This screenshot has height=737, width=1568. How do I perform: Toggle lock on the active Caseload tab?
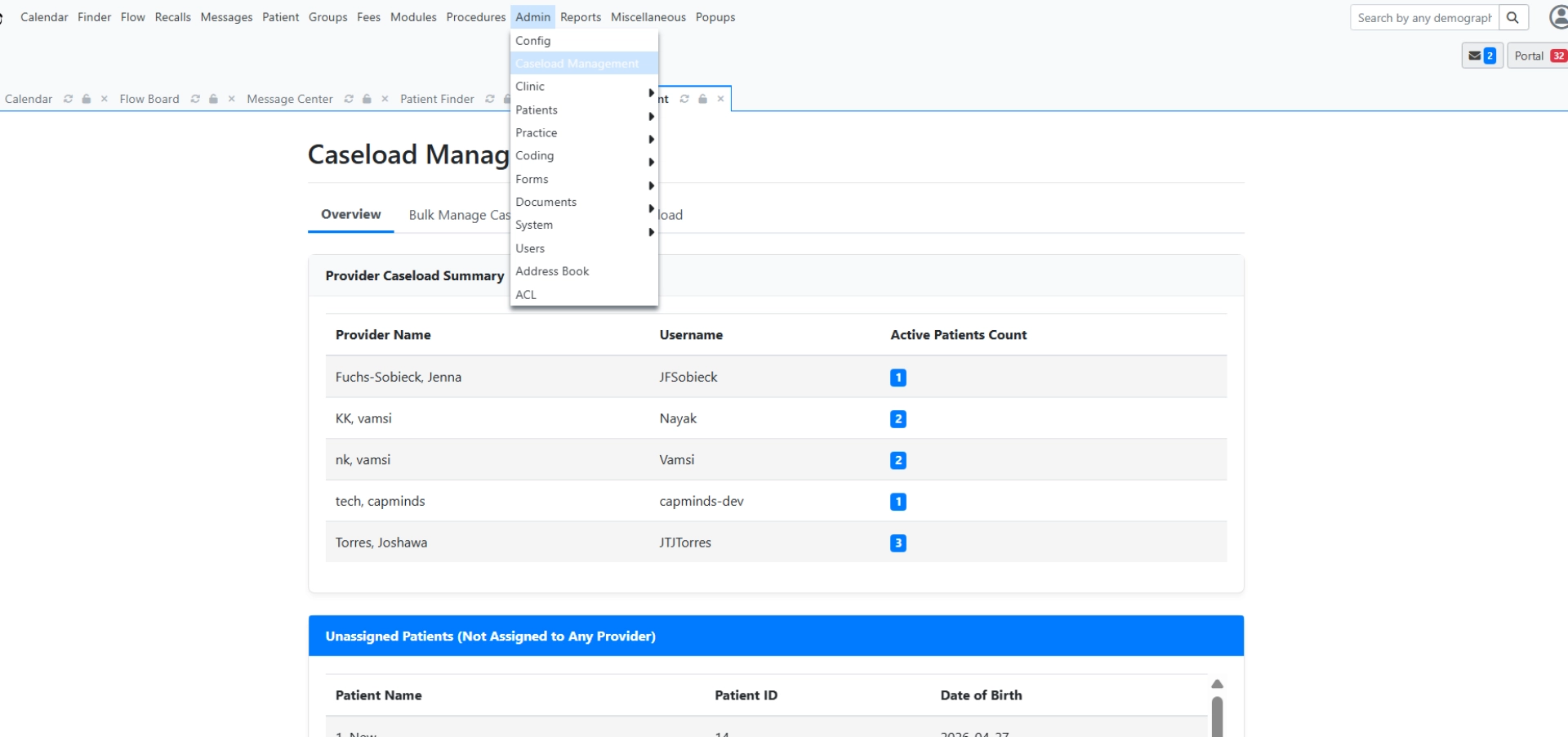702,99
